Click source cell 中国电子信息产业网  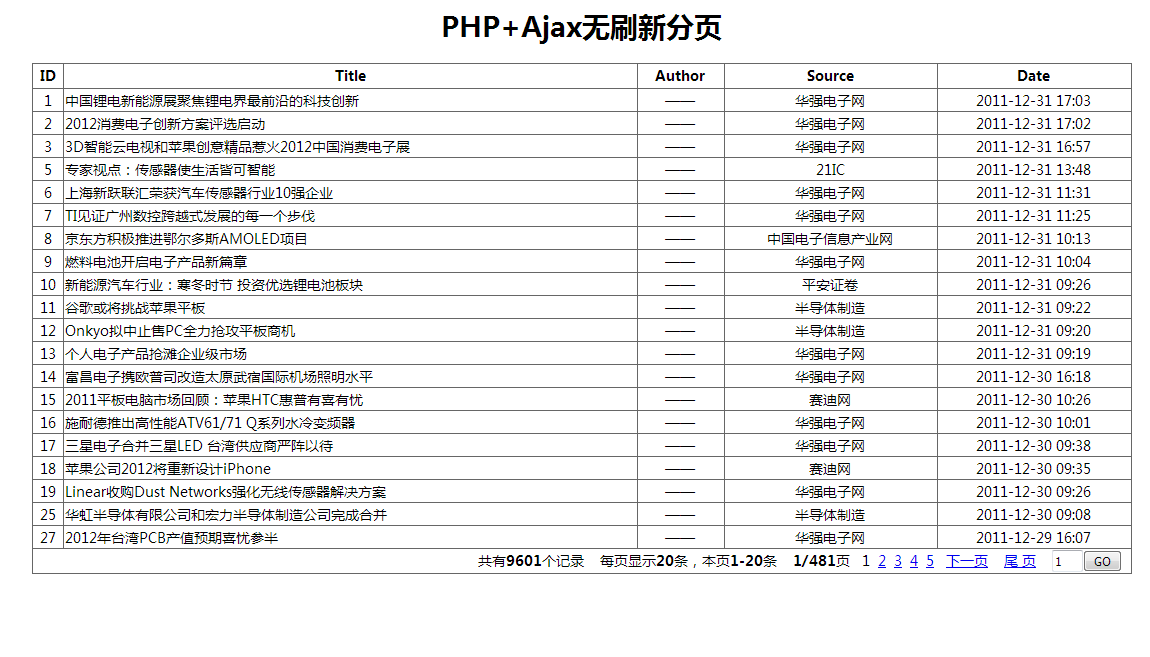pos(830,239)
